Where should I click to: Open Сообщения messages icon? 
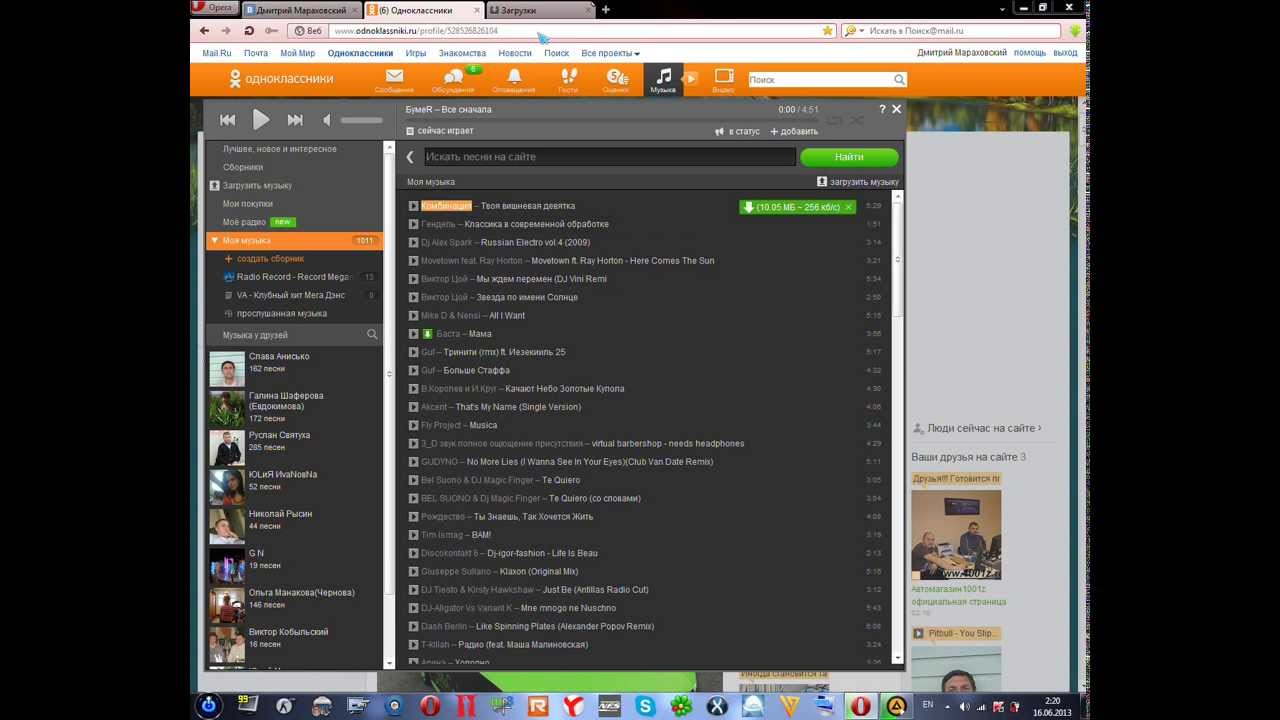[394, 80]
